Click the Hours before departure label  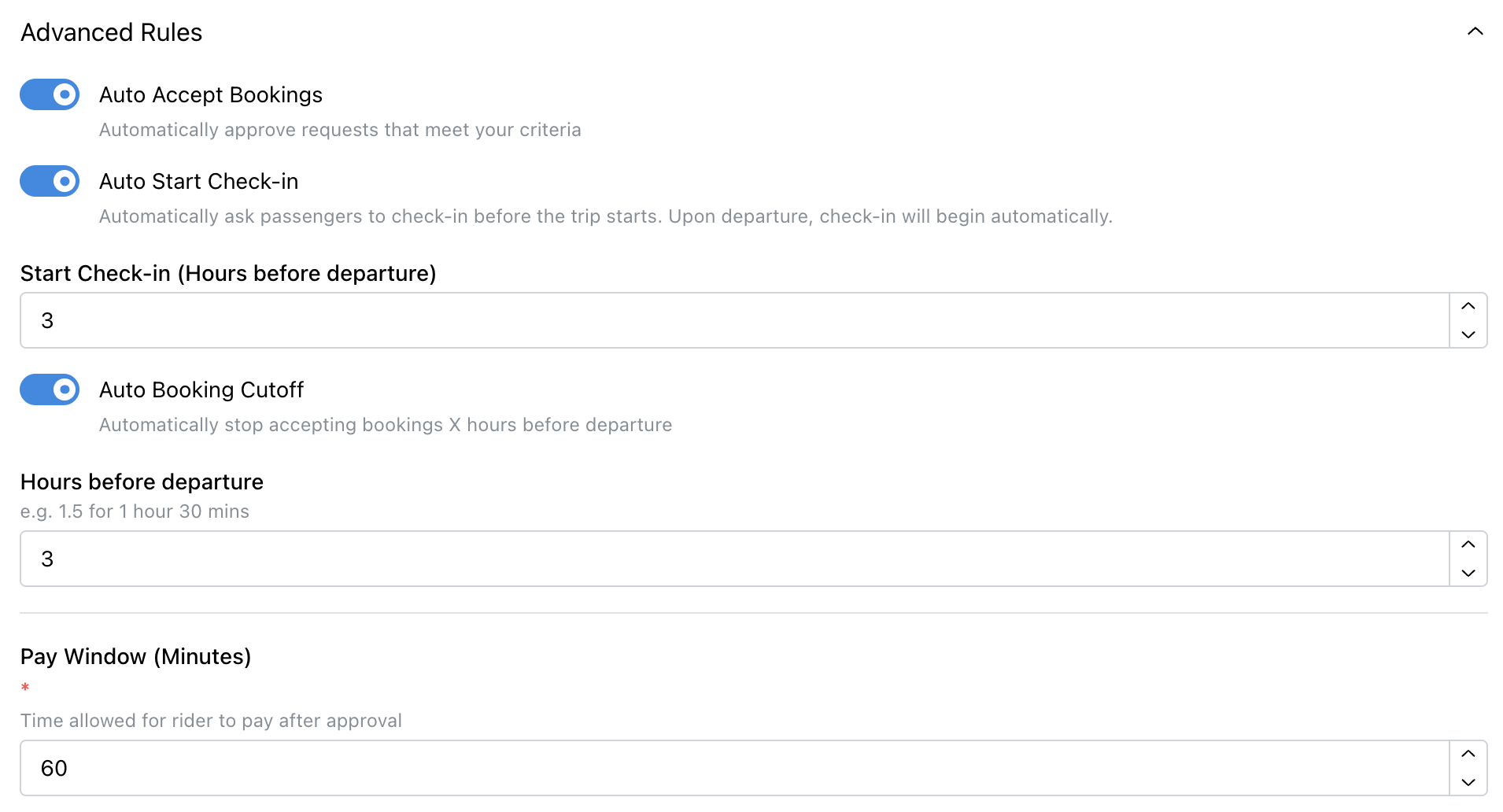coord(142,482)
